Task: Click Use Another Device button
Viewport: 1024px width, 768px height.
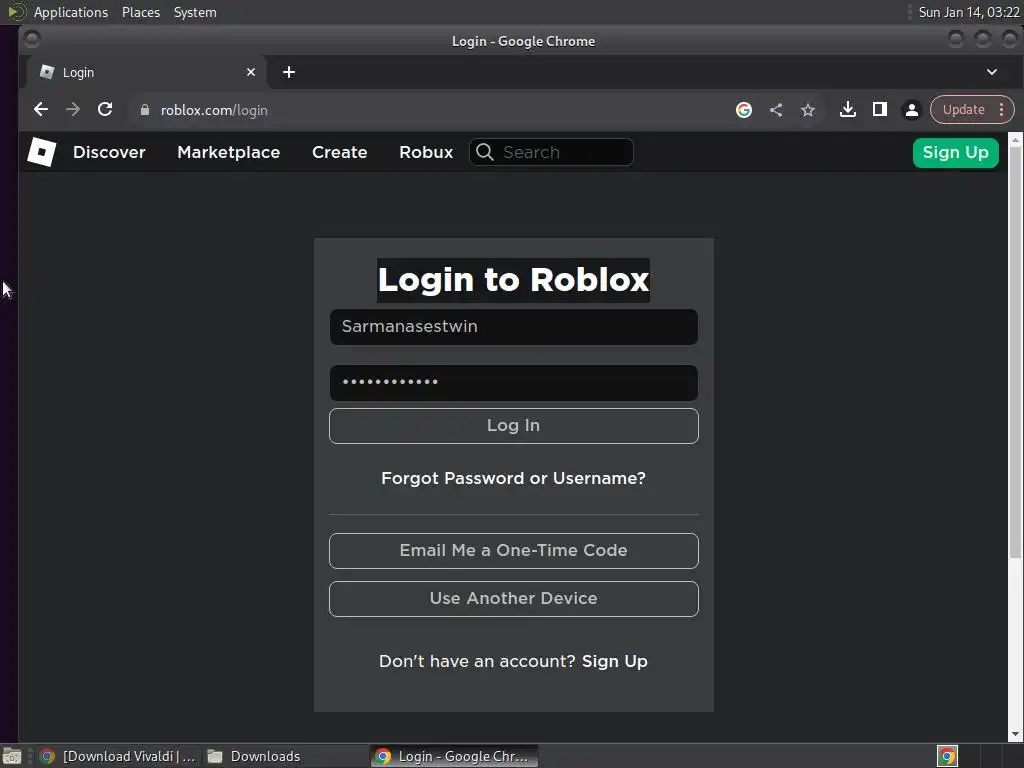Action: click(x=513, y=599)
